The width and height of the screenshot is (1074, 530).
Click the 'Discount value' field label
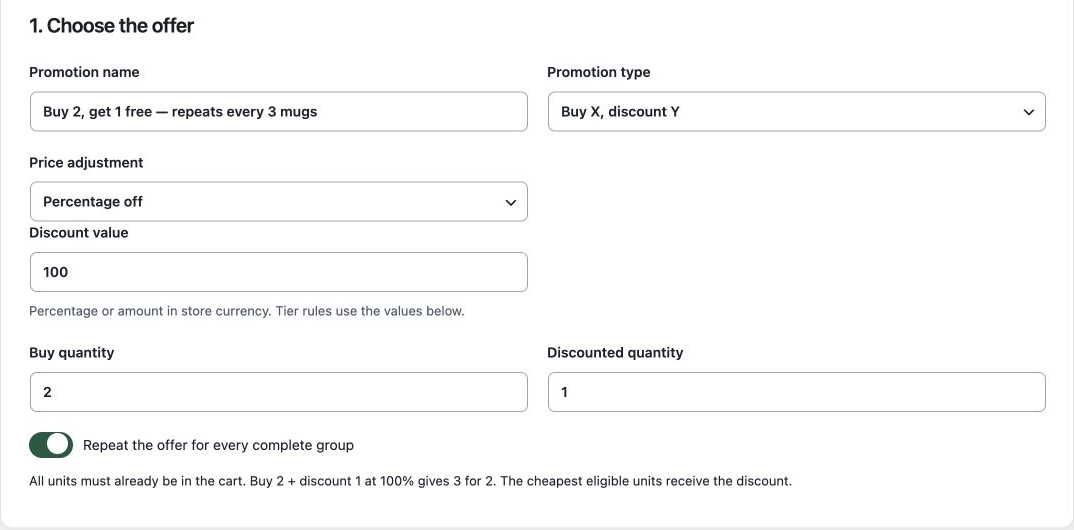(x=79, y=233)
